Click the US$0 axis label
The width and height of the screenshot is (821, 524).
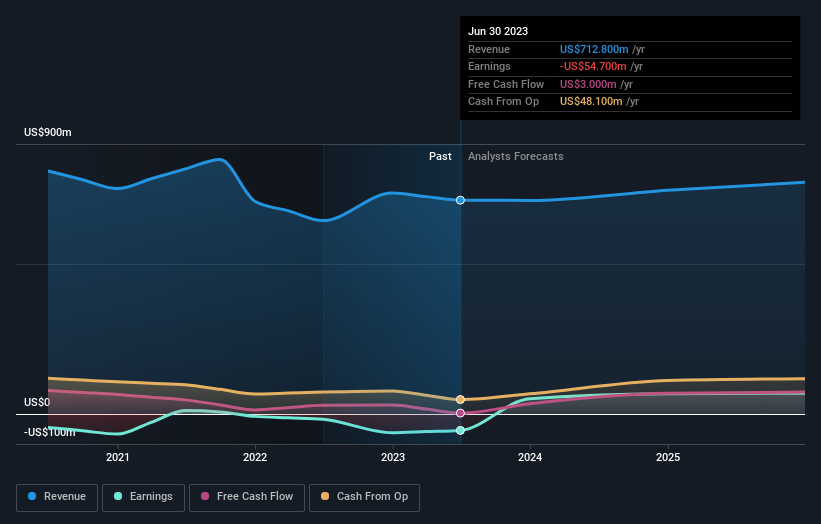[37, 402]
